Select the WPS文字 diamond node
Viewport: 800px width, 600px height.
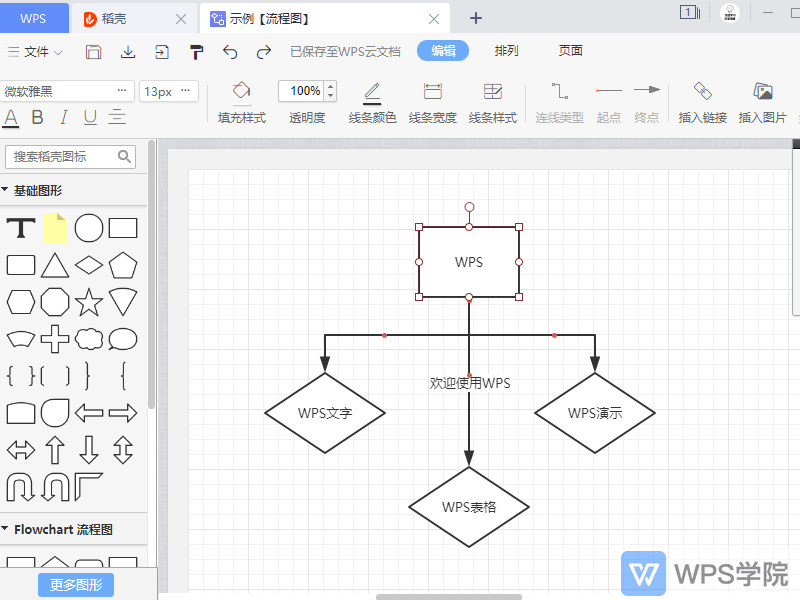(x=325, y=413)
